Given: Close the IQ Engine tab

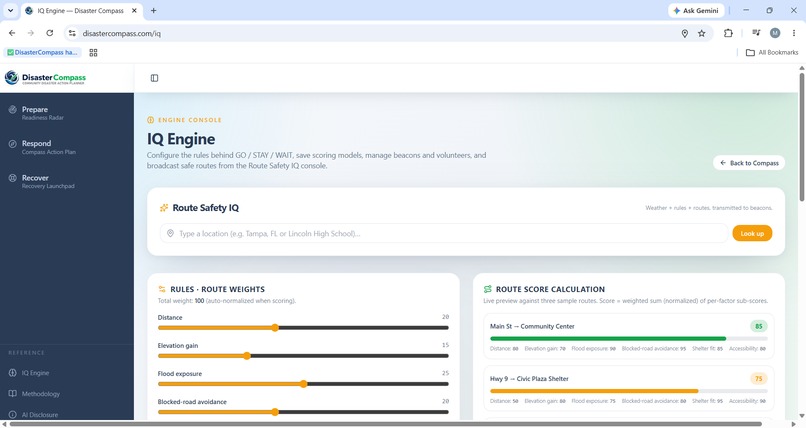Looking at the screenshot, I should [135, 10].
